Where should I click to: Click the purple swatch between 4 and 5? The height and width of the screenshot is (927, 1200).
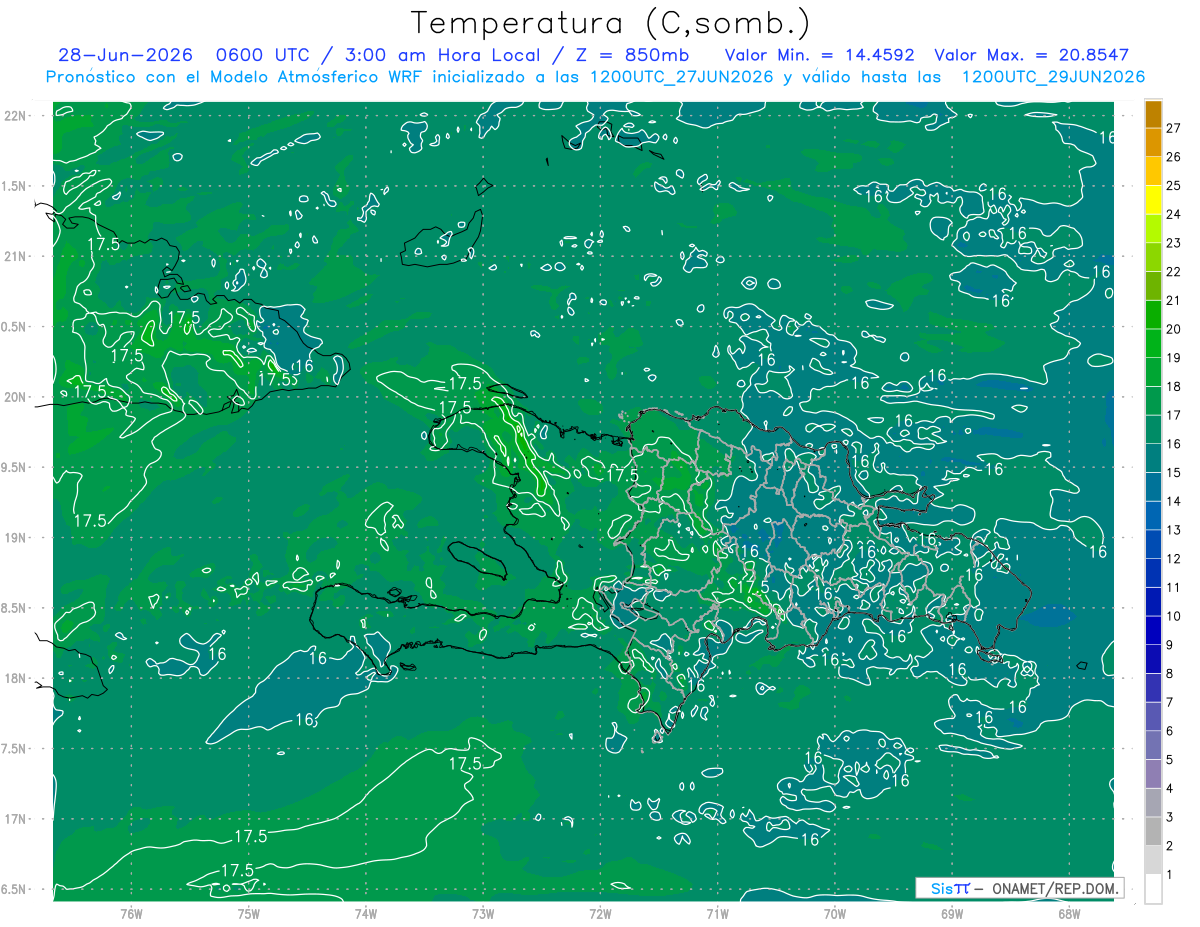[1153, 774]
